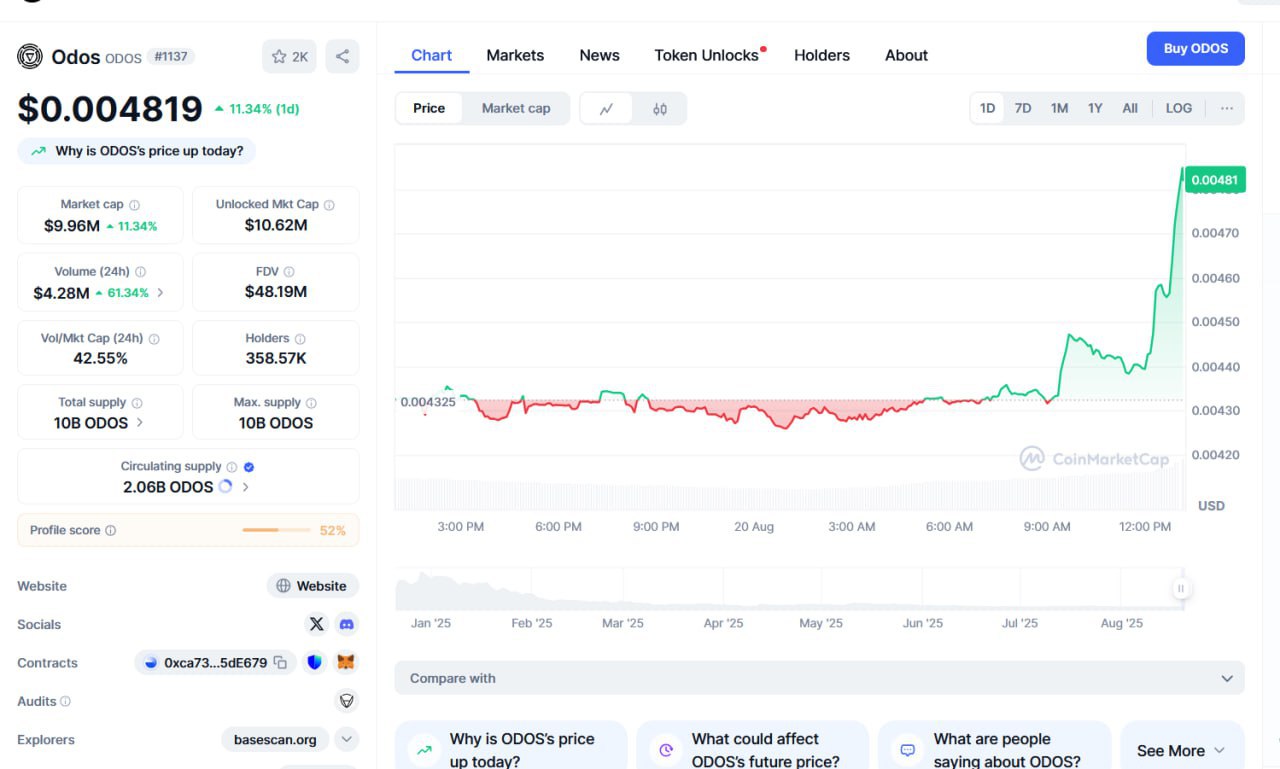Click the FDV info icon
Image resolution: width=1280 pixels, height=769 pixels.
point(288,272)
